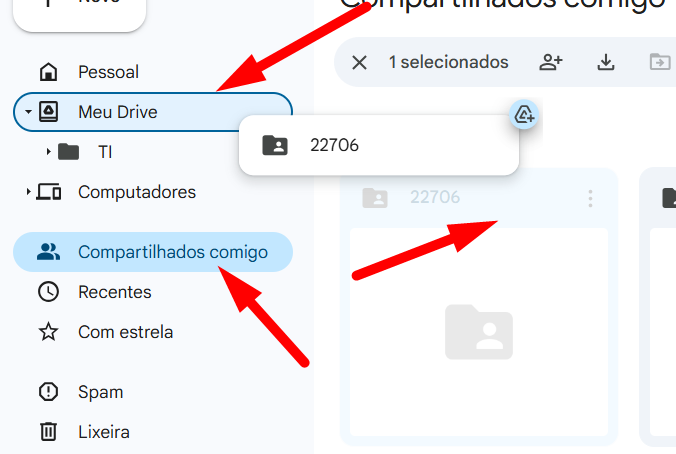Click the move-to-folder icon in toolbar
Image resolution: width=676 pixels, height=454 pixels.
(659, 63)
